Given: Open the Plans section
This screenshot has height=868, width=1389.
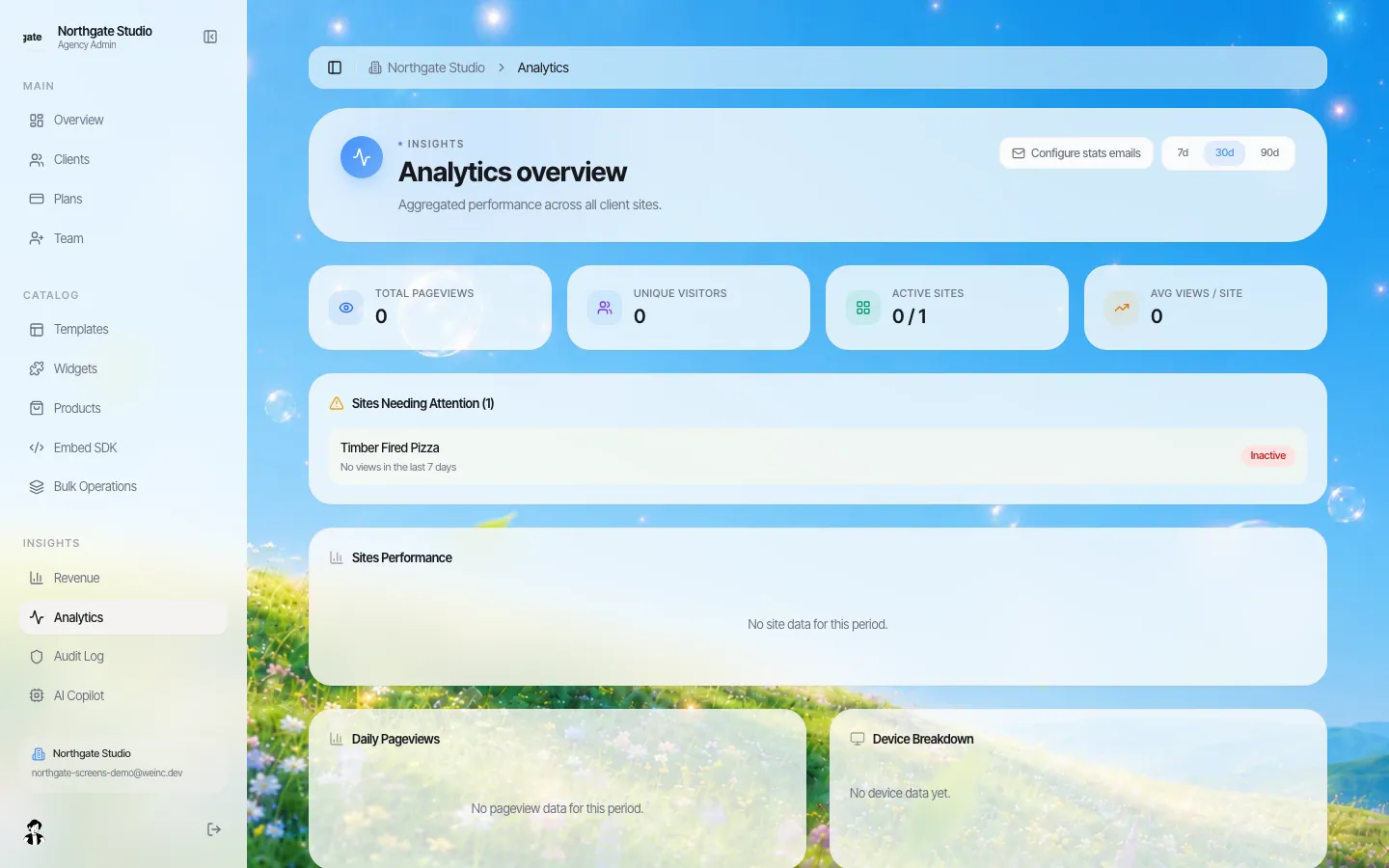Looking at the screenshot, I should tap(123, 200).
